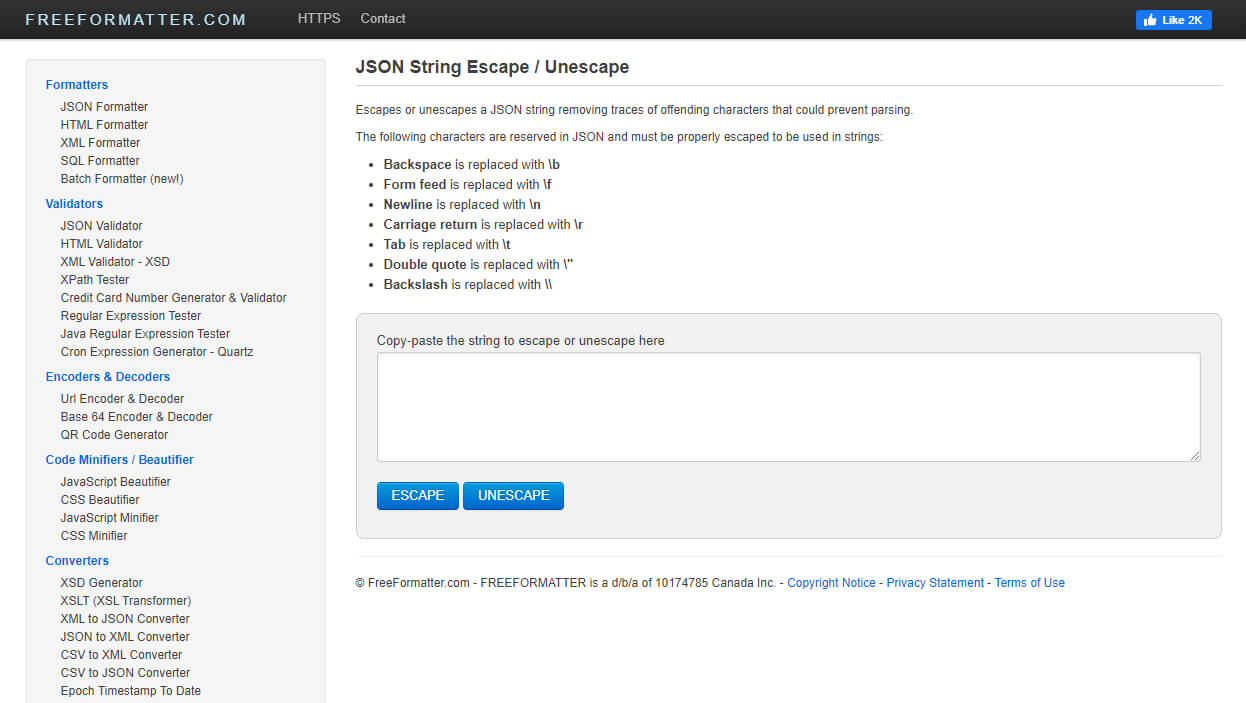Go to JSON Formatter
This screenshot has height=703, width=1246.
click(104, 107)
